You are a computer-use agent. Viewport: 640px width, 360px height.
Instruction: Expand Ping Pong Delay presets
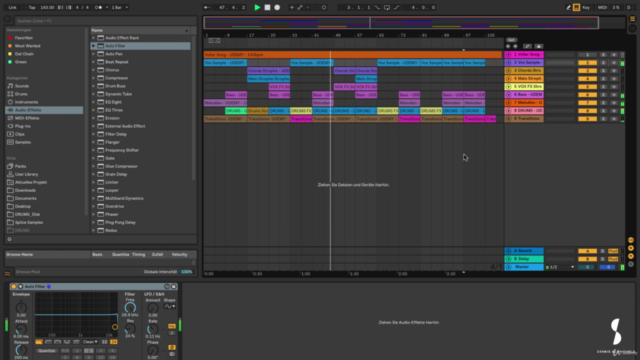pos(93,222)
